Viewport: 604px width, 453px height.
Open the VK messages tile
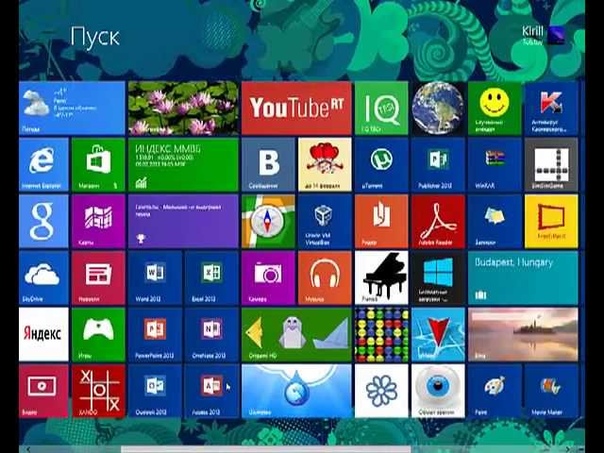268,164
